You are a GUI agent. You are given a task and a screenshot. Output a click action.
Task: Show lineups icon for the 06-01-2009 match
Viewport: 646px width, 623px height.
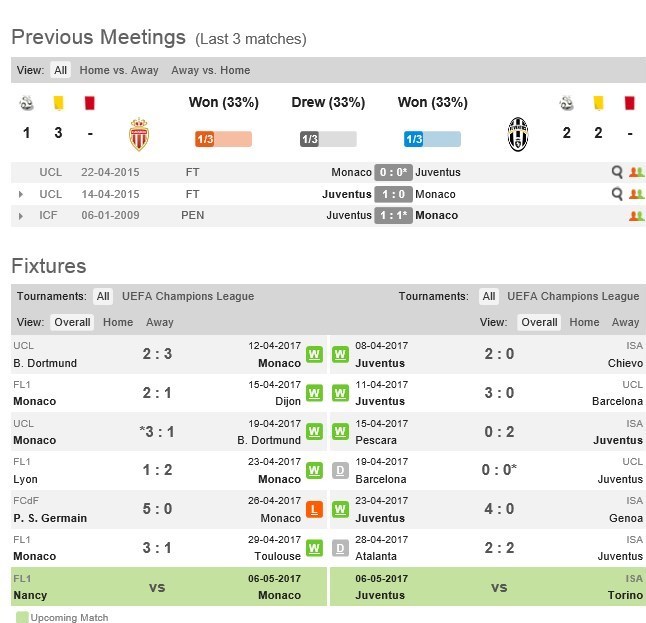635,215
